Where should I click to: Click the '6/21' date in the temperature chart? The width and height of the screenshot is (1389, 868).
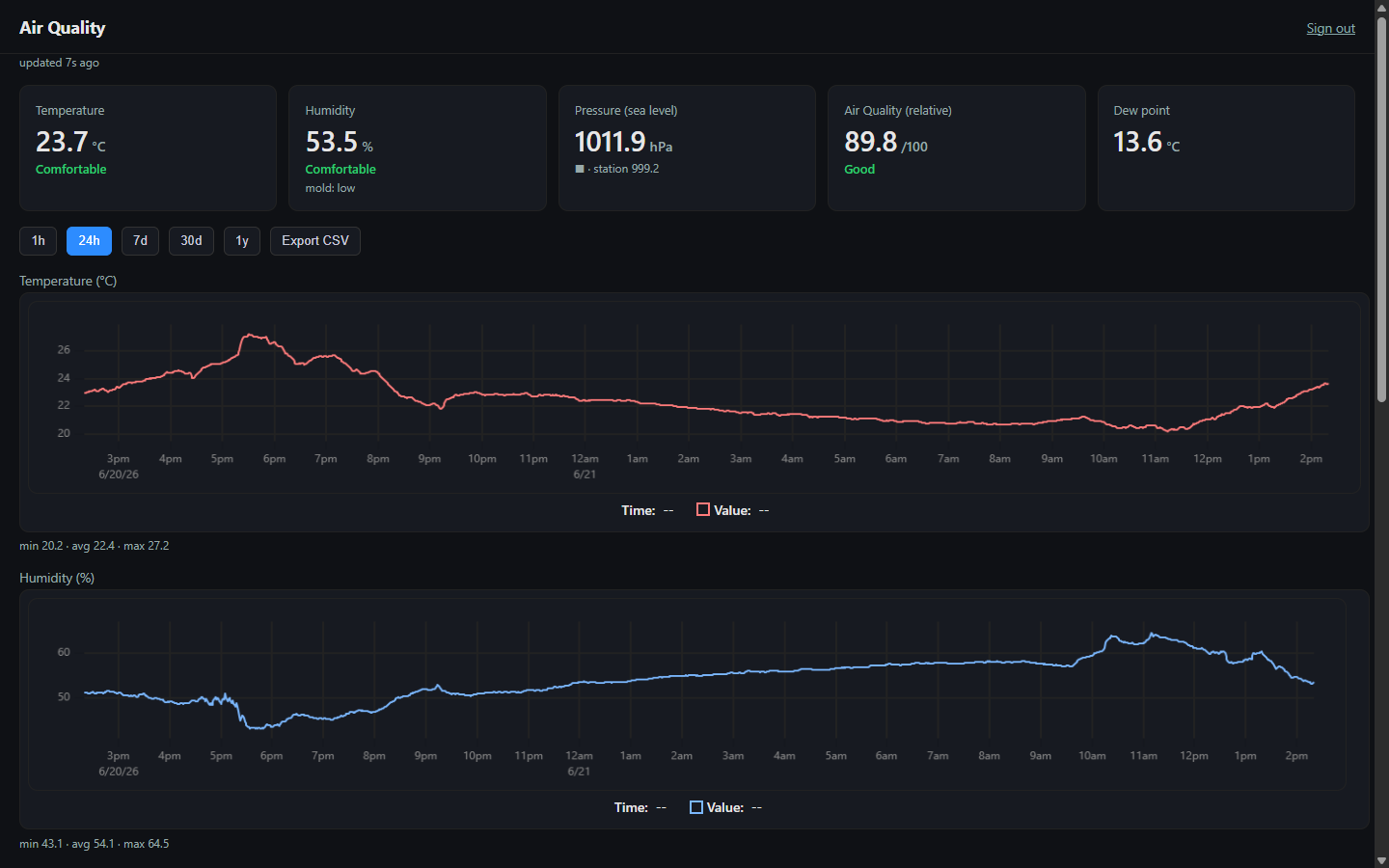[x=585, y=475]
